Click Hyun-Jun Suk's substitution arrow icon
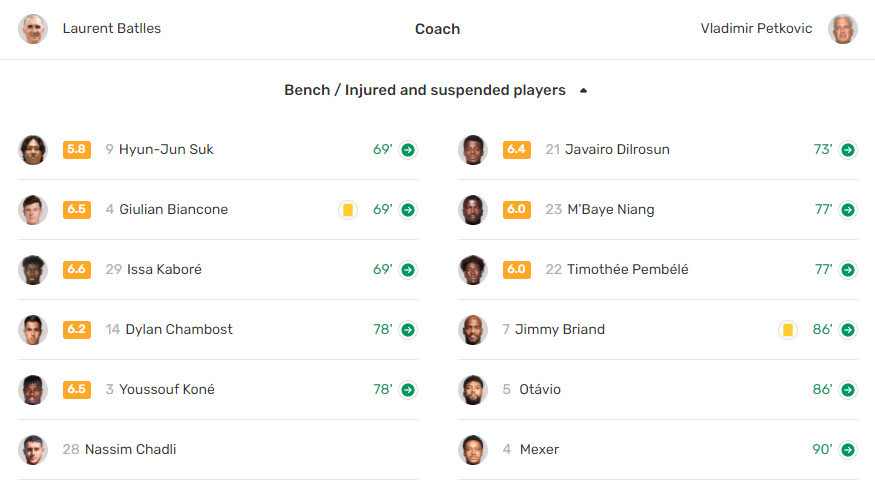 point(408,150)
